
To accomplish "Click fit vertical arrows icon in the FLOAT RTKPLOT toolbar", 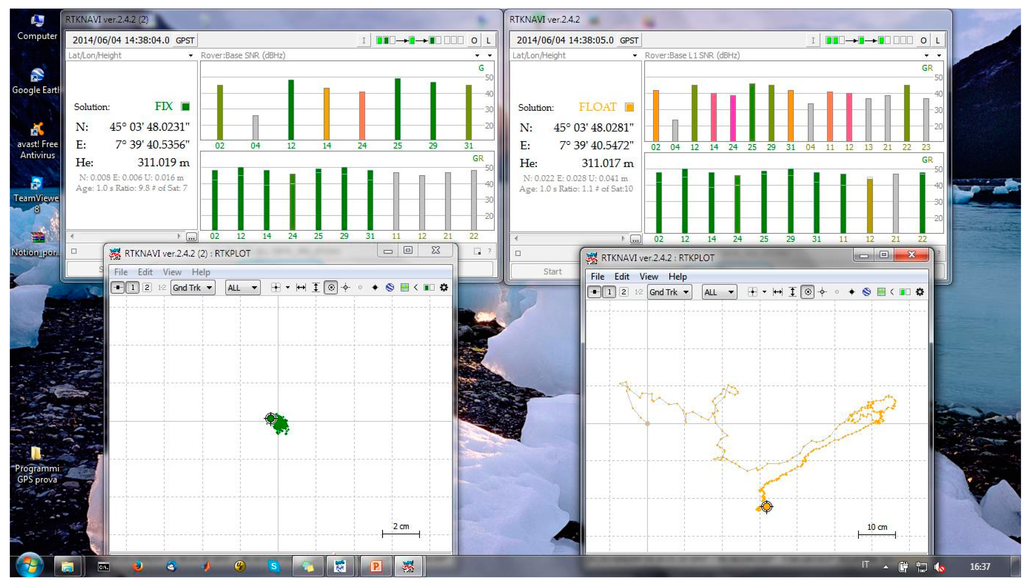I will coord(792,292).
